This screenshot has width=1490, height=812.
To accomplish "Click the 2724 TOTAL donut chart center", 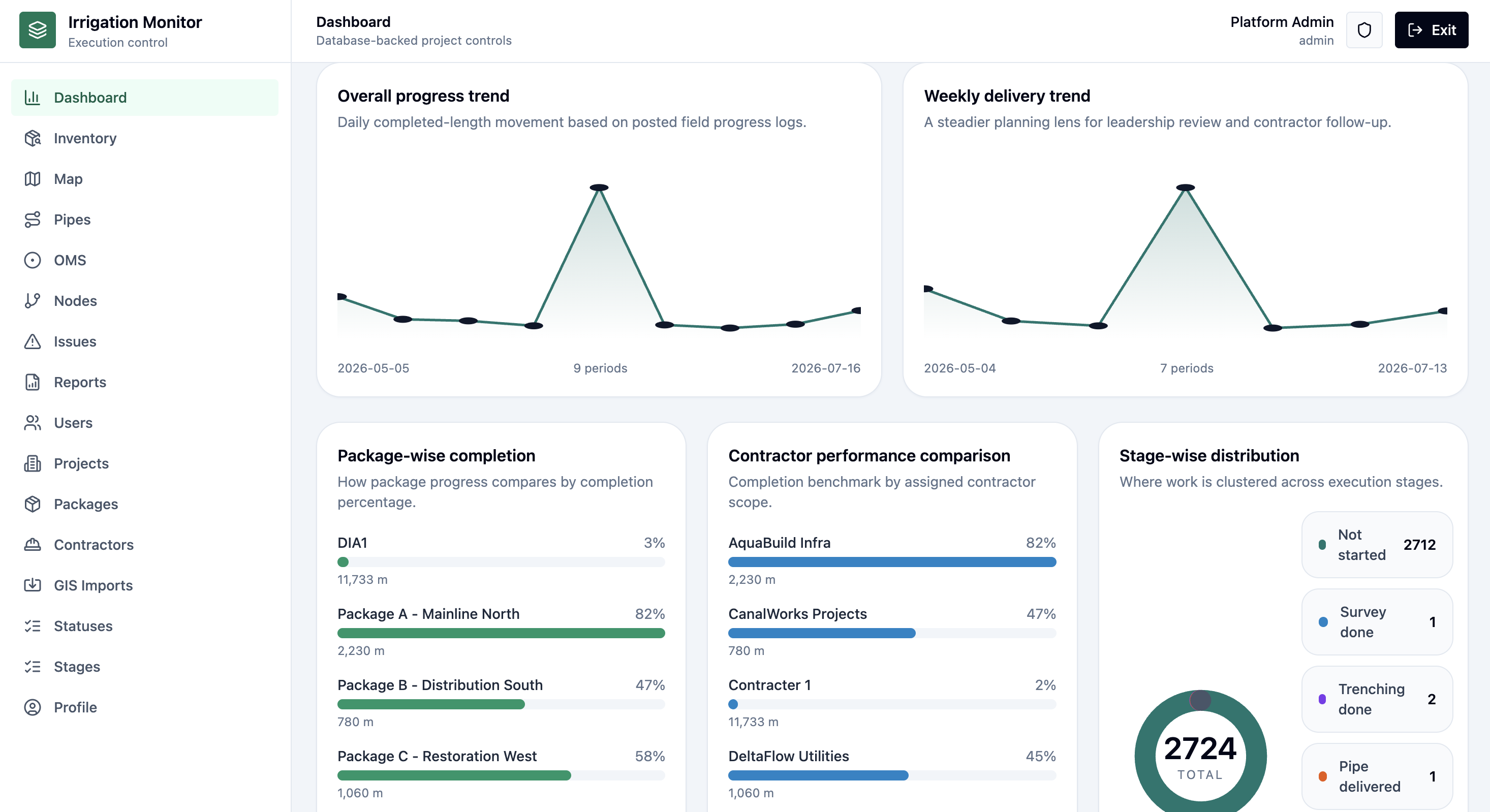I will (x=1200, y=756).
